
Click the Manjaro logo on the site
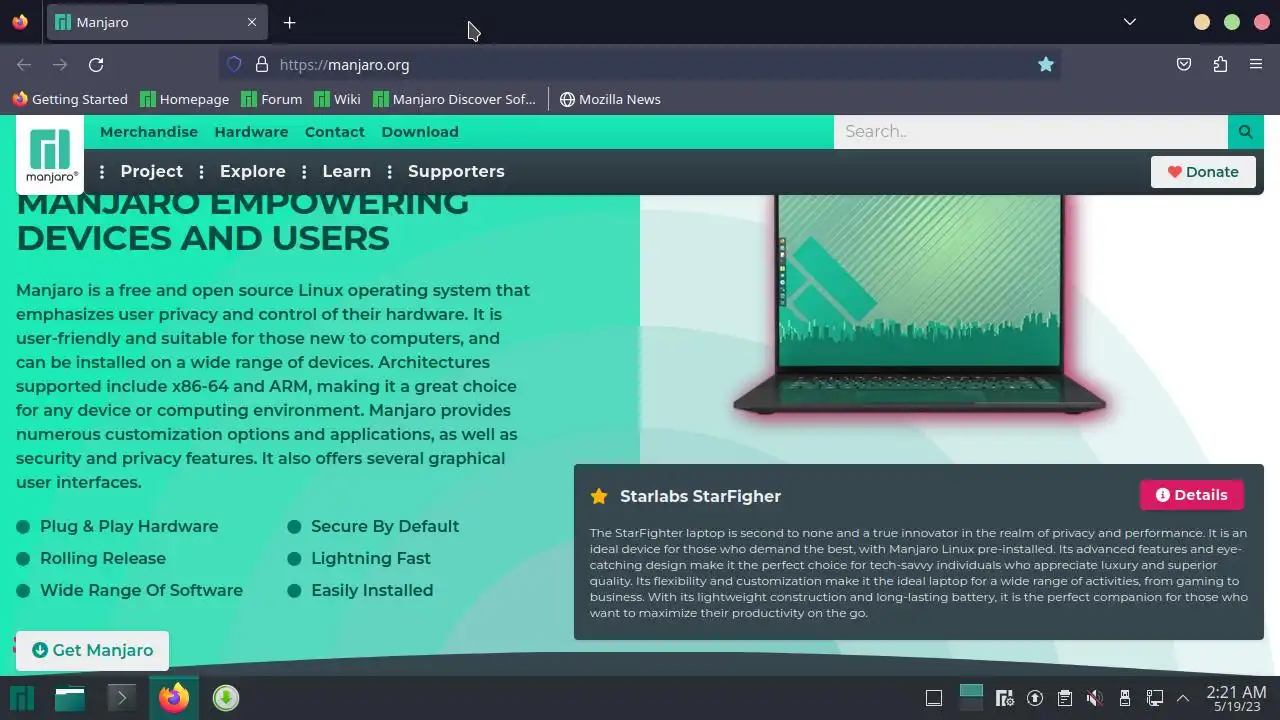pos(50,154)
